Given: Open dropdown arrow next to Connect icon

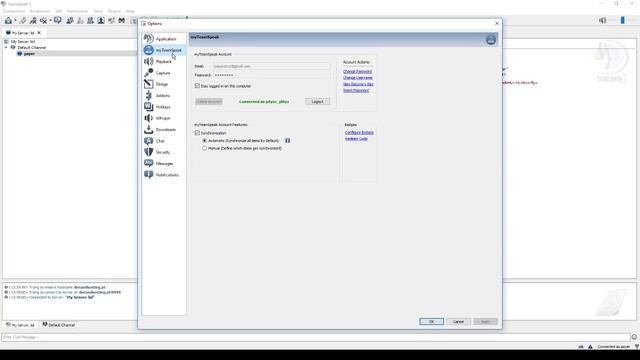Looking at the screenshot, I should pyautogui.click(x=15, y=20).
